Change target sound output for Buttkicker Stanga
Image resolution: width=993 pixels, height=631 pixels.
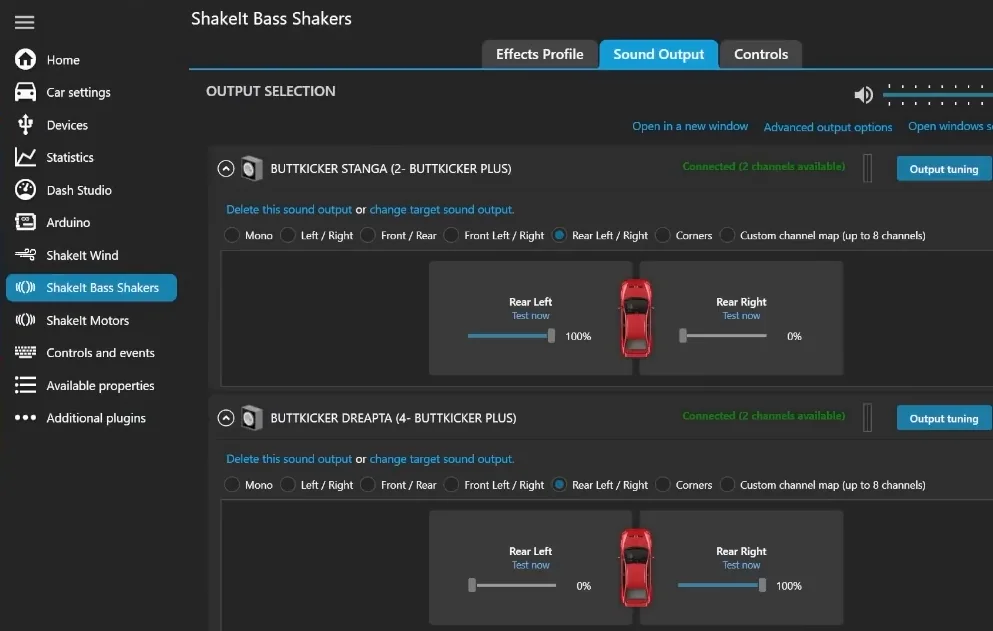coord(442,209)
